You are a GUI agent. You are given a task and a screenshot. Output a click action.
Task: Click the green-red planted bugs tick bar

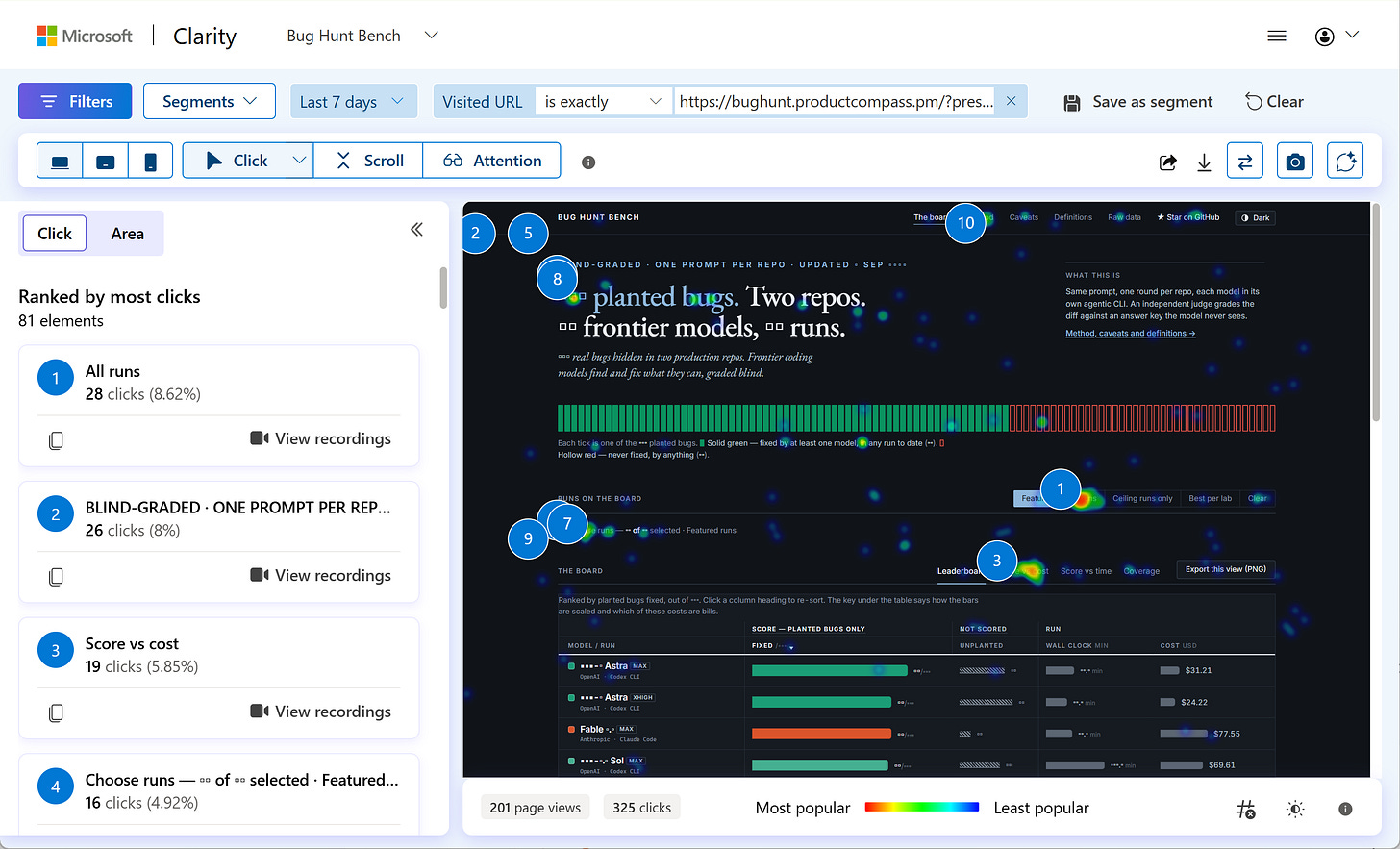click(x=916, y=418)
